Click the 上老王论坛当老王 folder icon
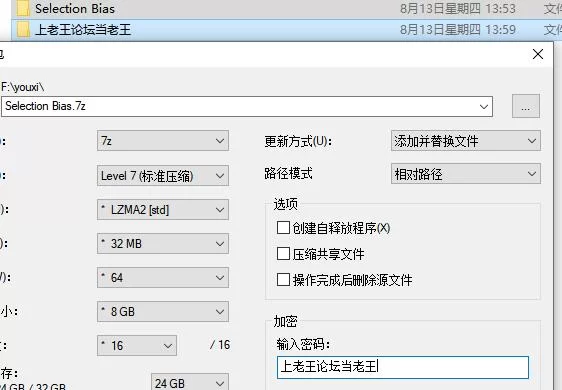Screen dimensions: 562x390 click(23, 29)
